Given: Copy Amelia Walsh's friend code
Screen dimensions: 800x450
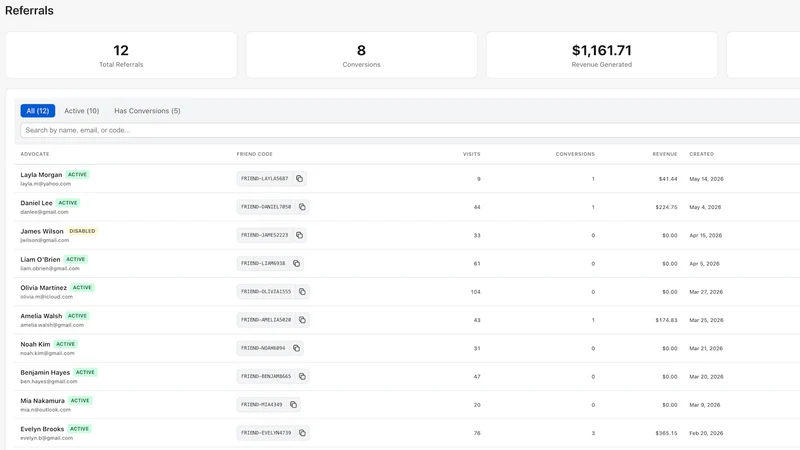Looking at the screenshot, I should tap(302, 320).
